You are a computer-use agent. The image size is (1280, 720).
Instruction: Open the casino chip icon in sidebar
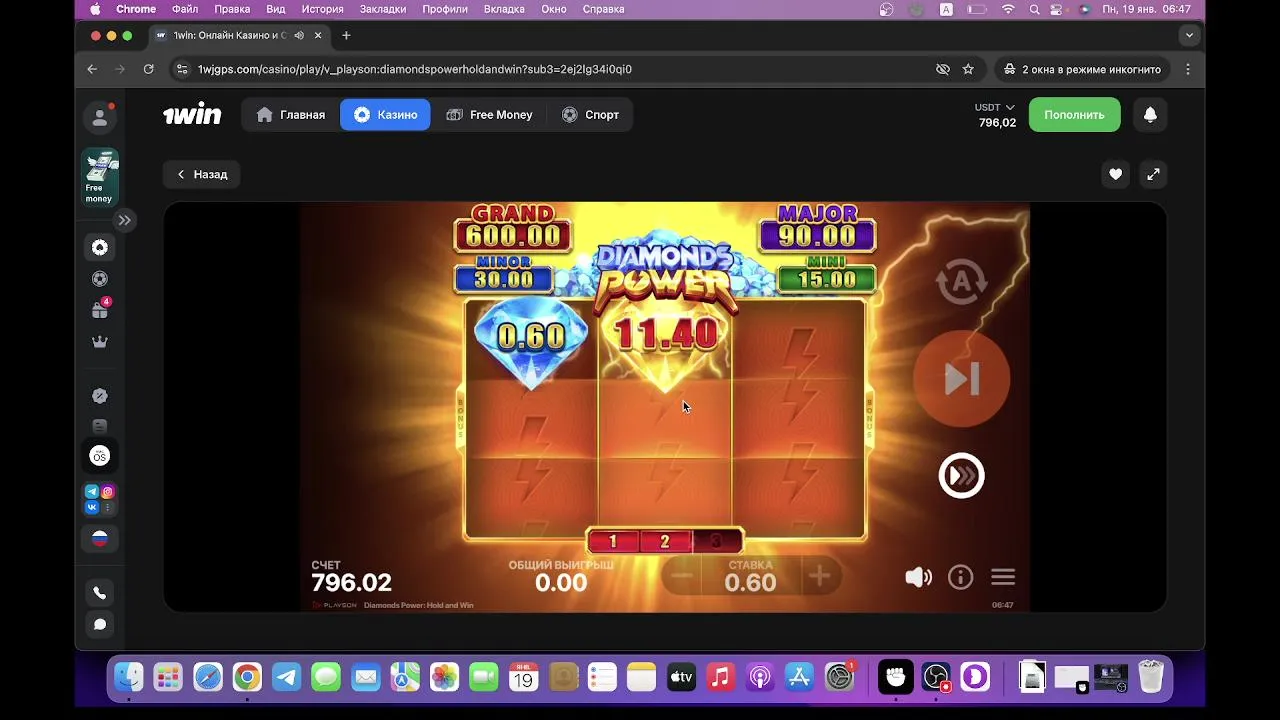[100, 247]
